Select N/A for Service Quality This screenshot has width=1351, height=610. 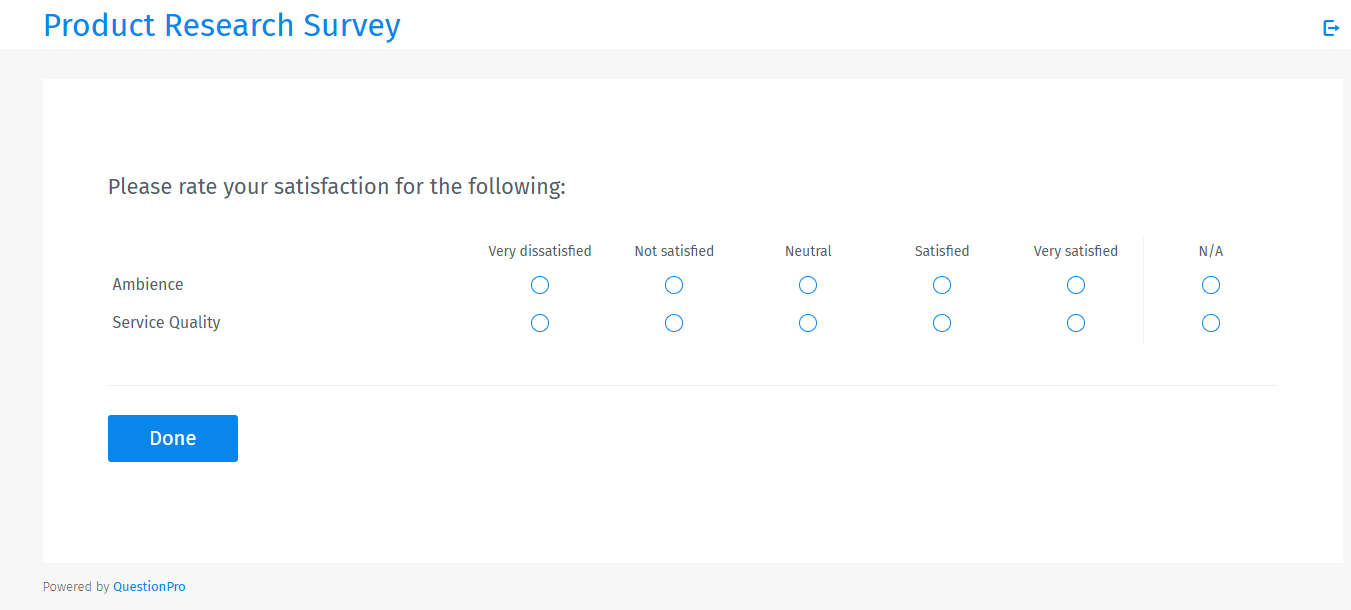1211,323
